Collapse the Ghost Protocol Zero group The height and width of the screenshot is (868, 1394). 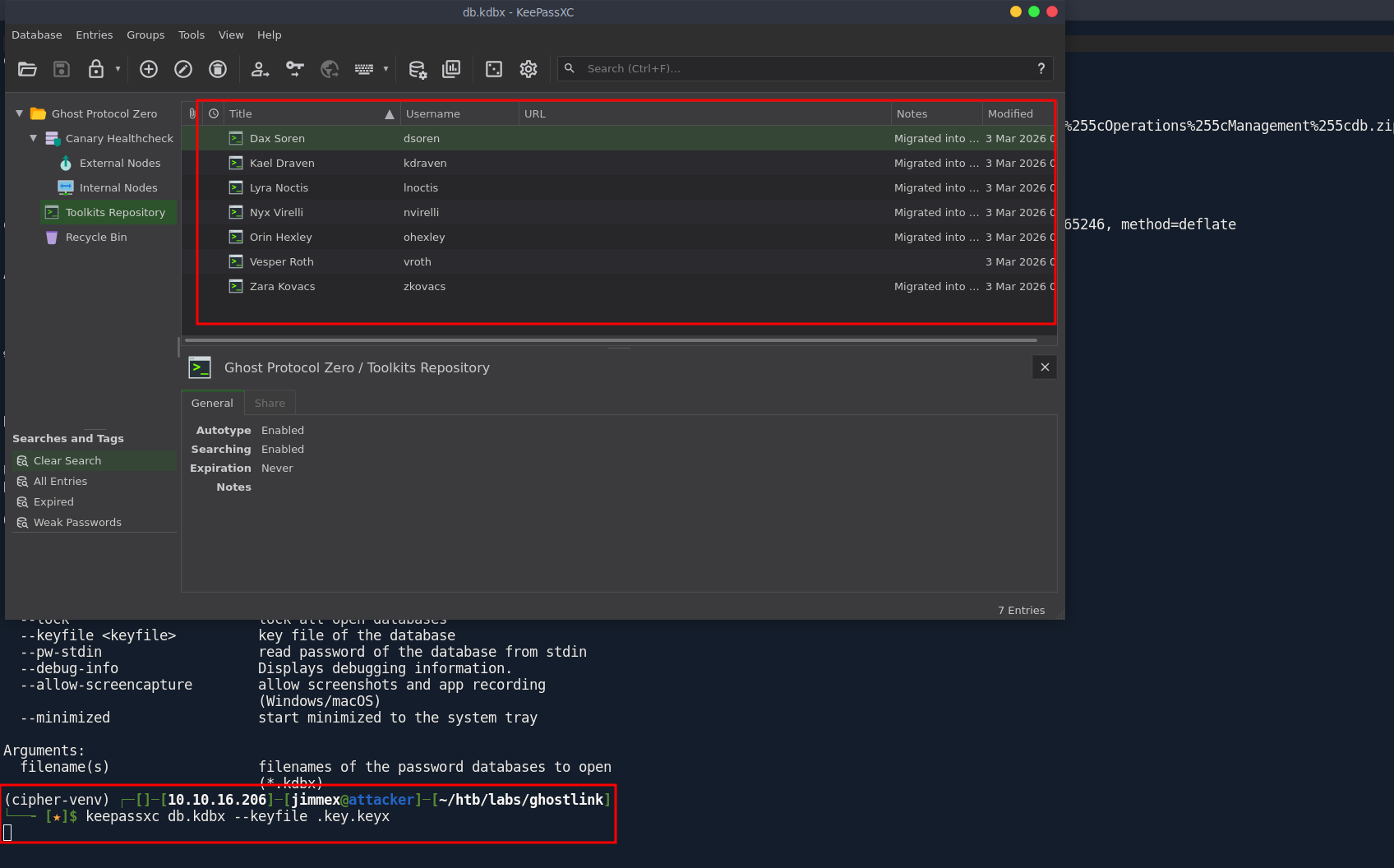[19, 113]
